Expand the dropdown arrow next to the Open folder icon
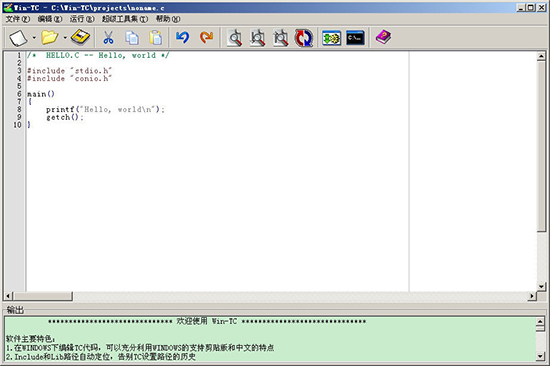 (x=65, y=38)
